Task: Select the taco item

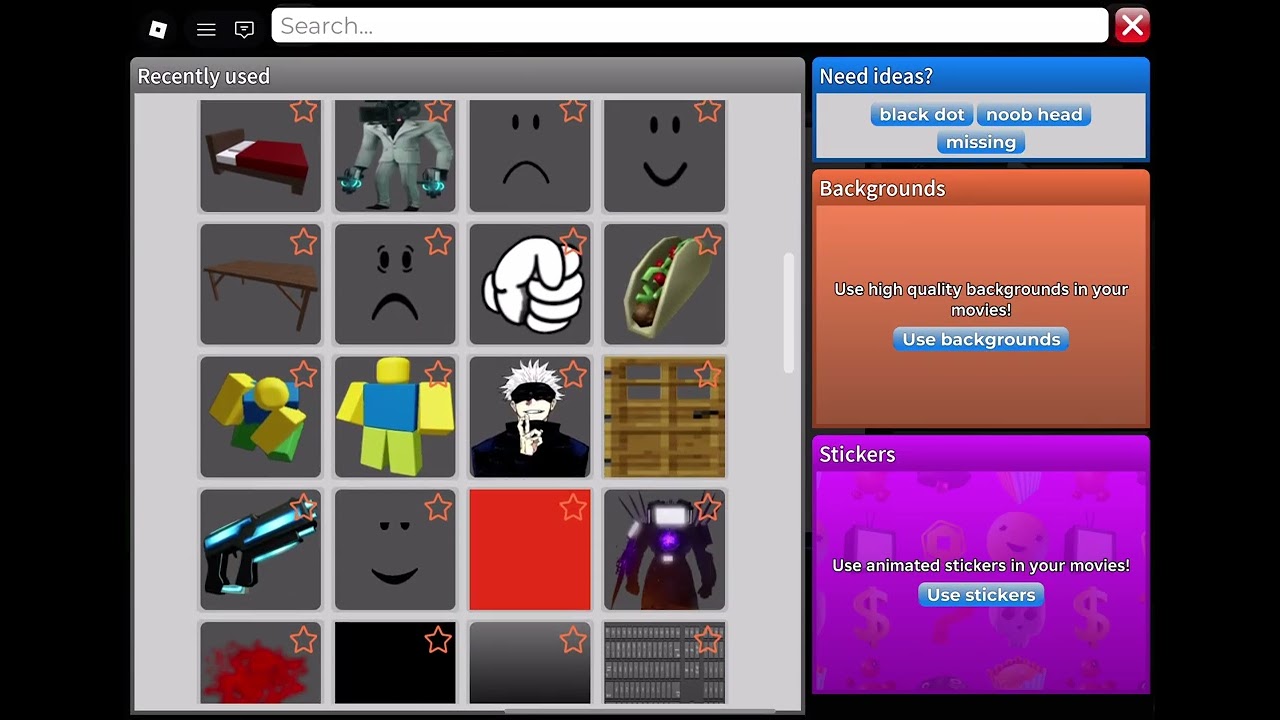Action: click(665, 284)
